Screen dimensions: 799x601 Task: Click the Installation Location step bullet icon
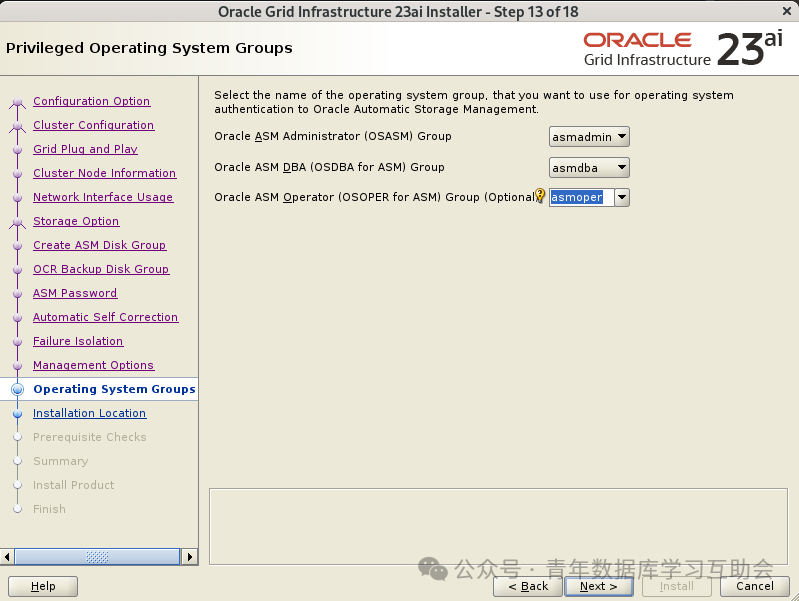click(17, 413)
